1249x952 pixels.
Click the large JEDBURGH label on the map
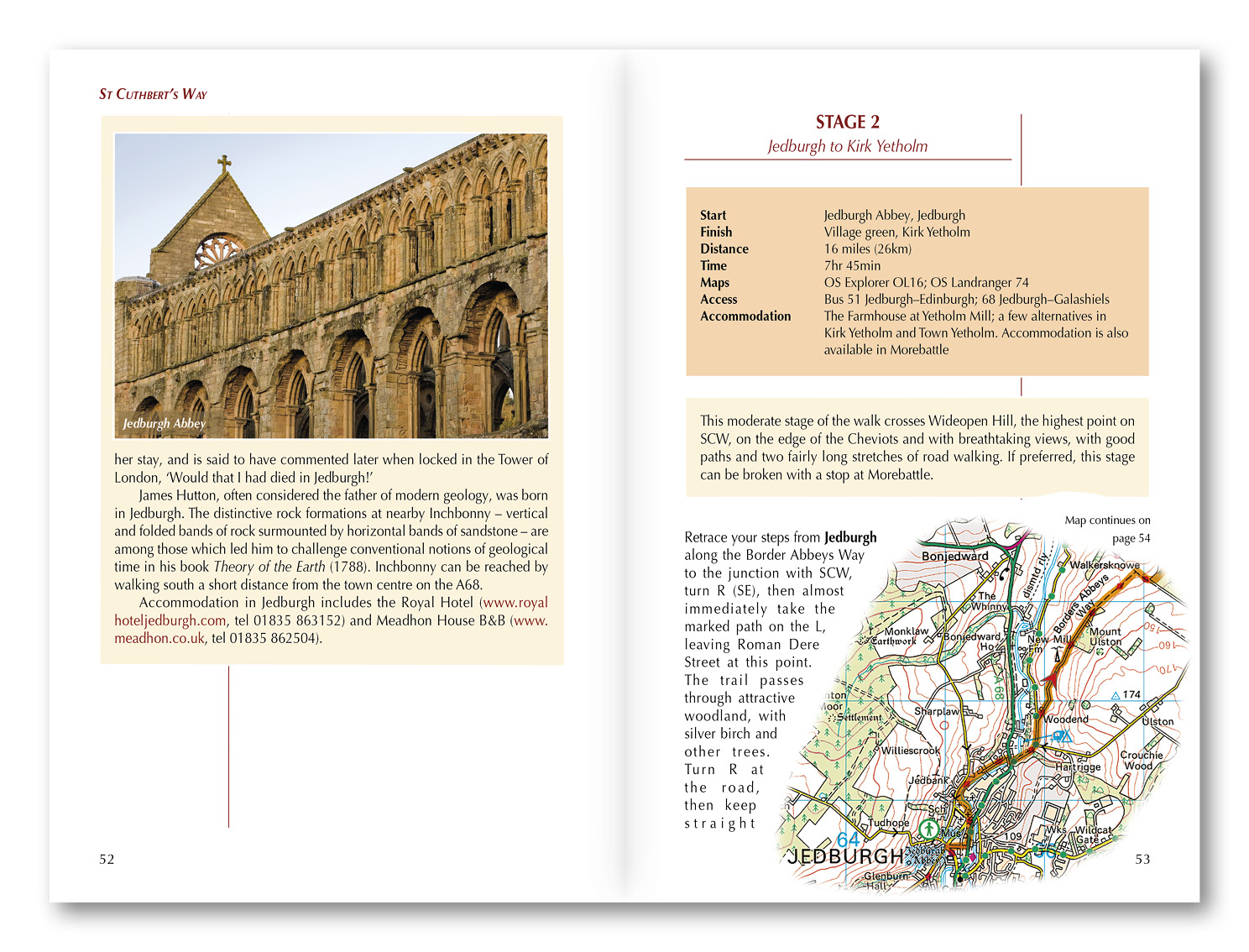[845, 856]
